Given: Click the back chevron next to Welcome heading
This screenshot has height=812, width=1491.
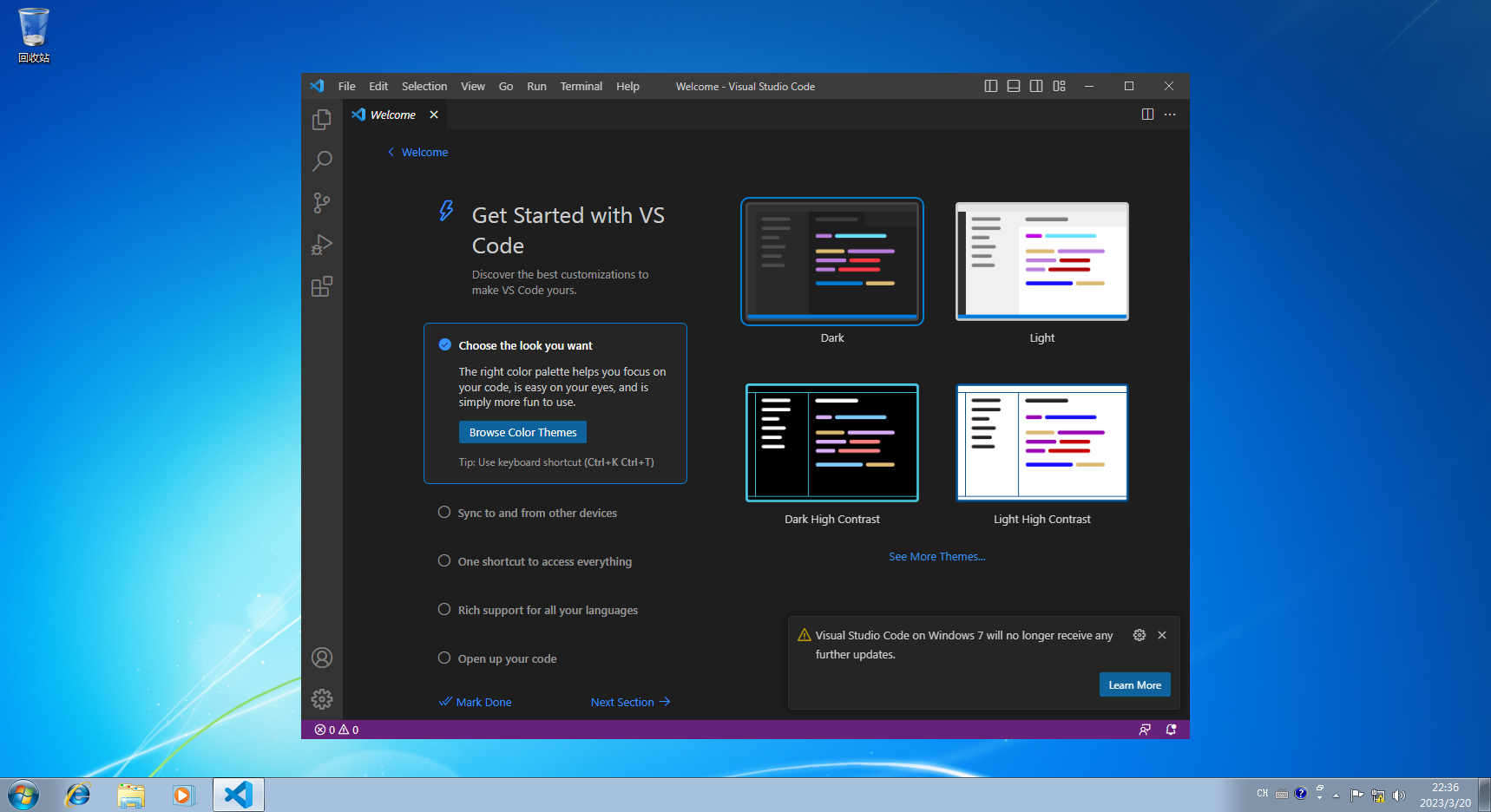Looking at the screenshot, I should [x=391, y=152].
